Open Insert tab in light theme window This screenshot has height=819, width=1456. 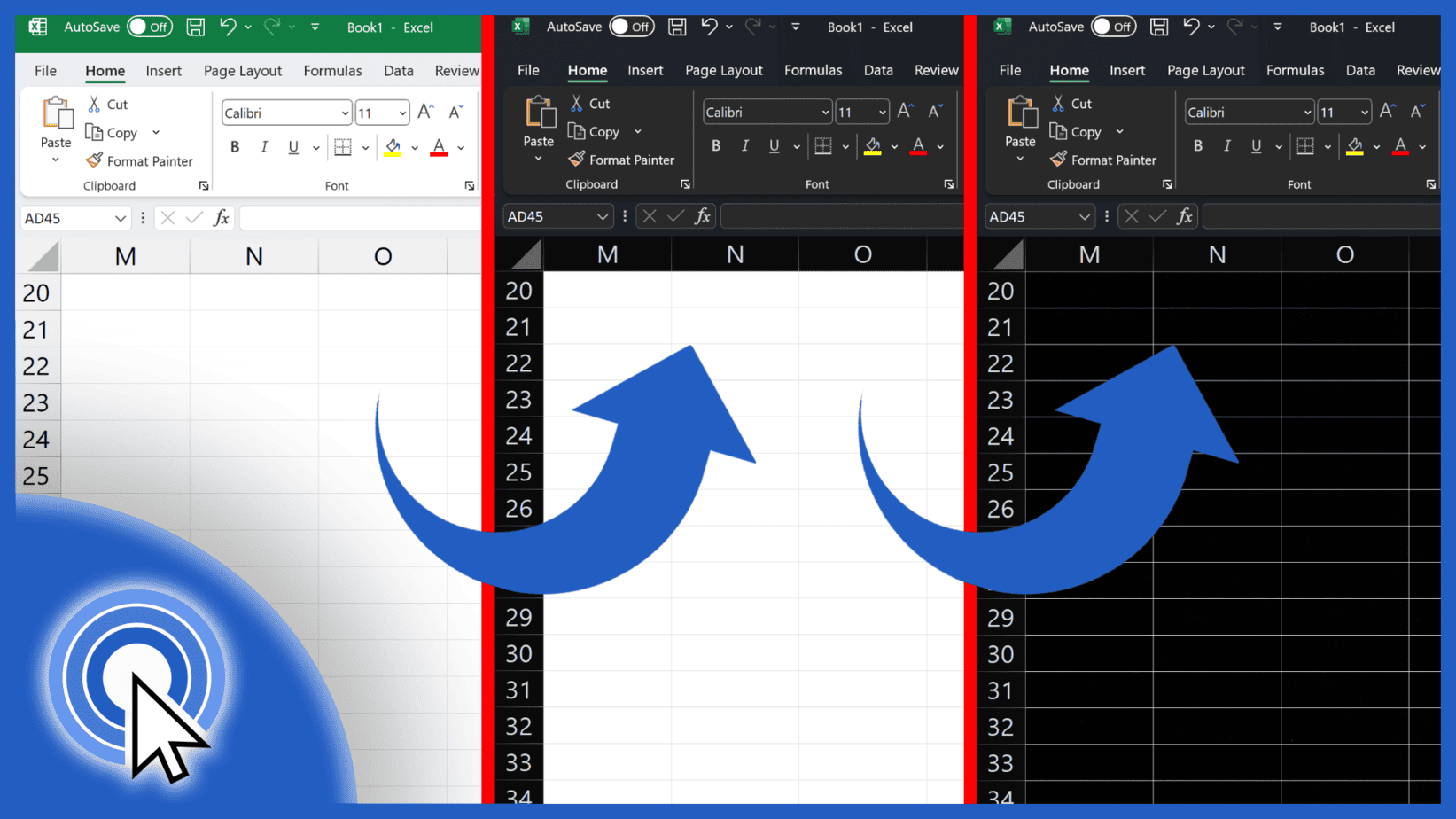pos(163,71)
